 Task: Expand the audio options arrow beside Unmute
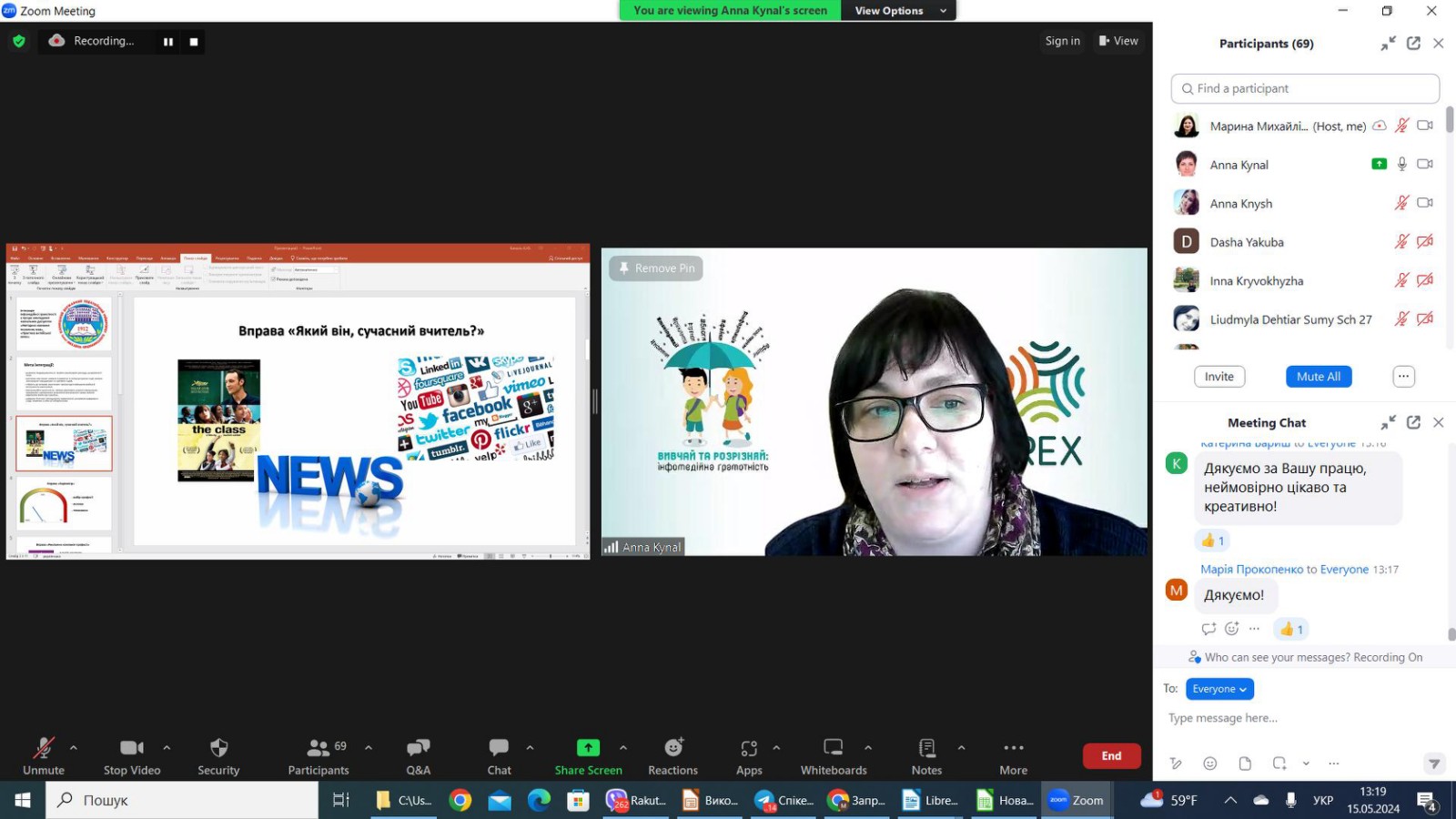tap(74, 748)
